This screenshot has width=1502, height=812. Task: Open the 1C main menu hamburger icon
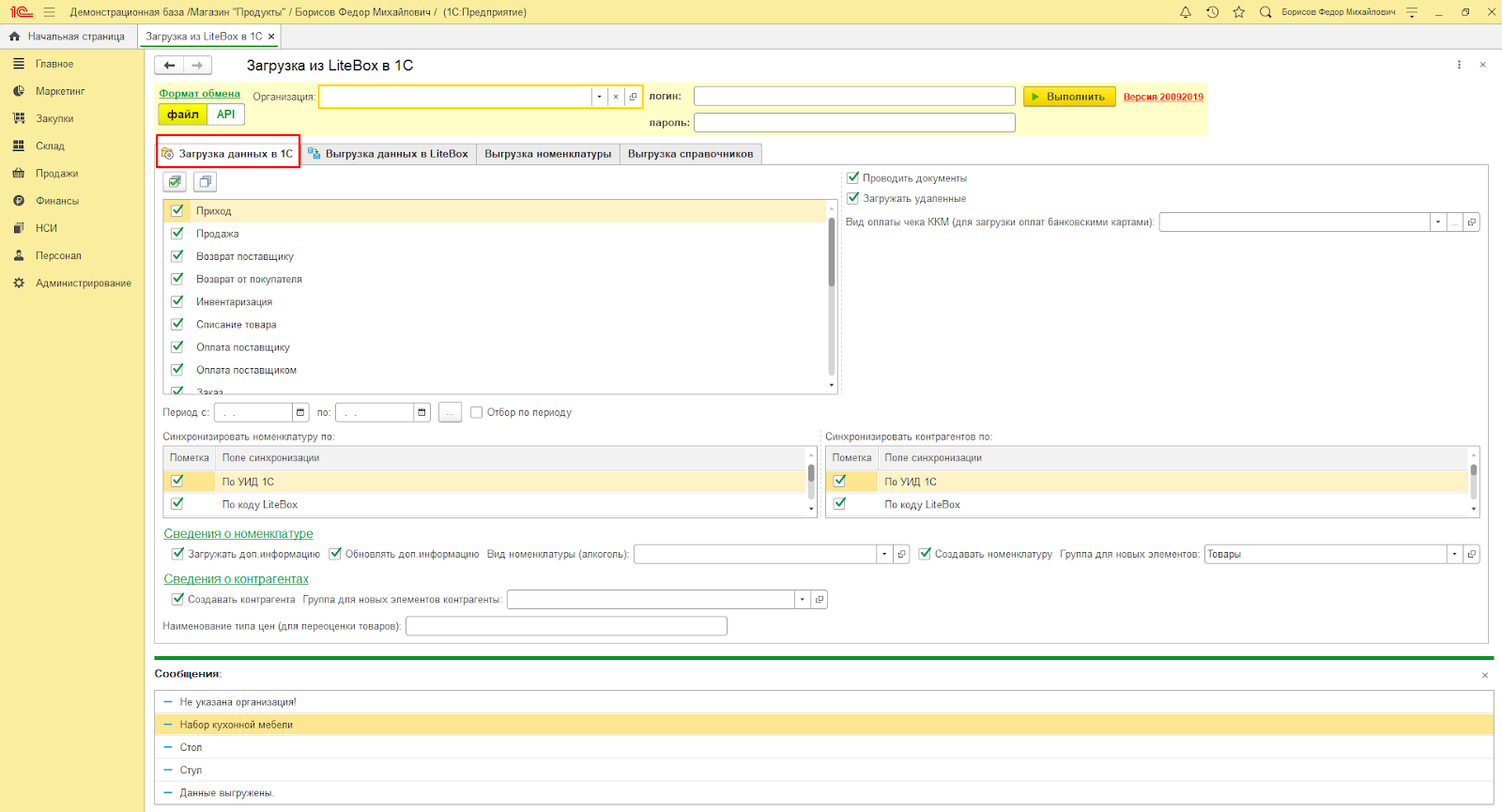[49, 12]
